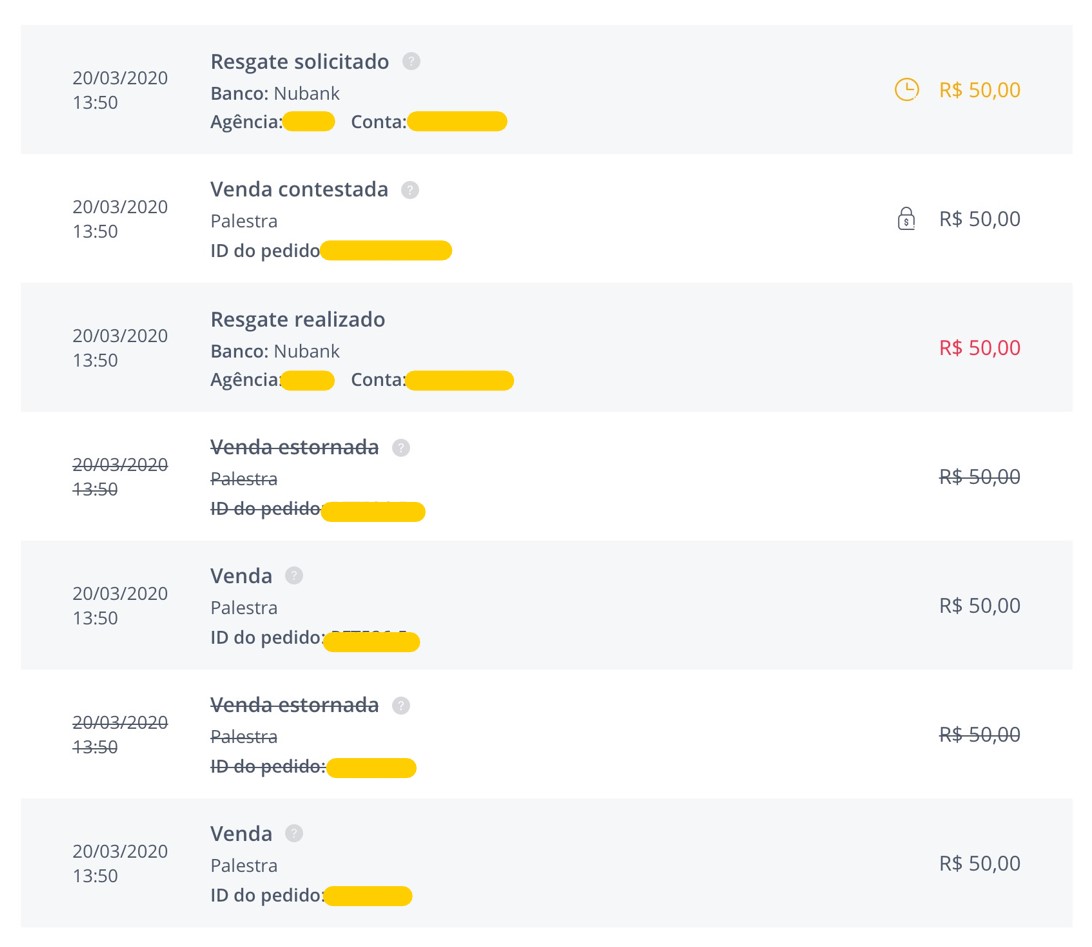
Task: Click help icon next to Resgate solicitado
Action: (412, 61)
